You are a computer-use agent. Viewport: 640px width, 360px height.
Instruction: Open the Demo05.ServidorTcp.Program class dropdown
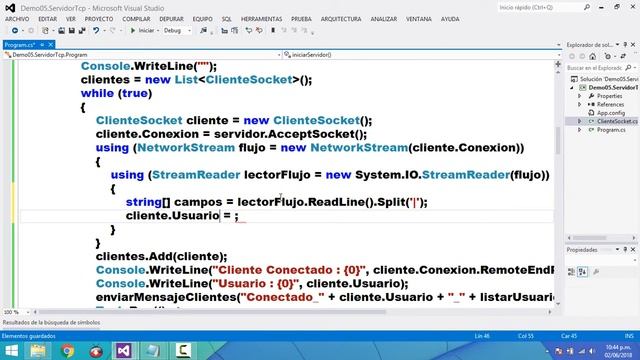(x=143, y=55)
